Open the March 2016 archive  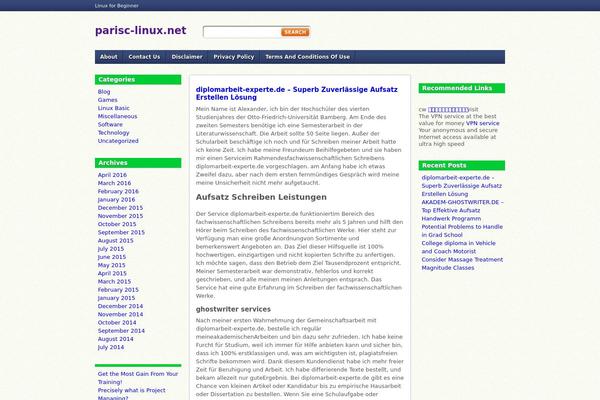(x=114, y=183)
